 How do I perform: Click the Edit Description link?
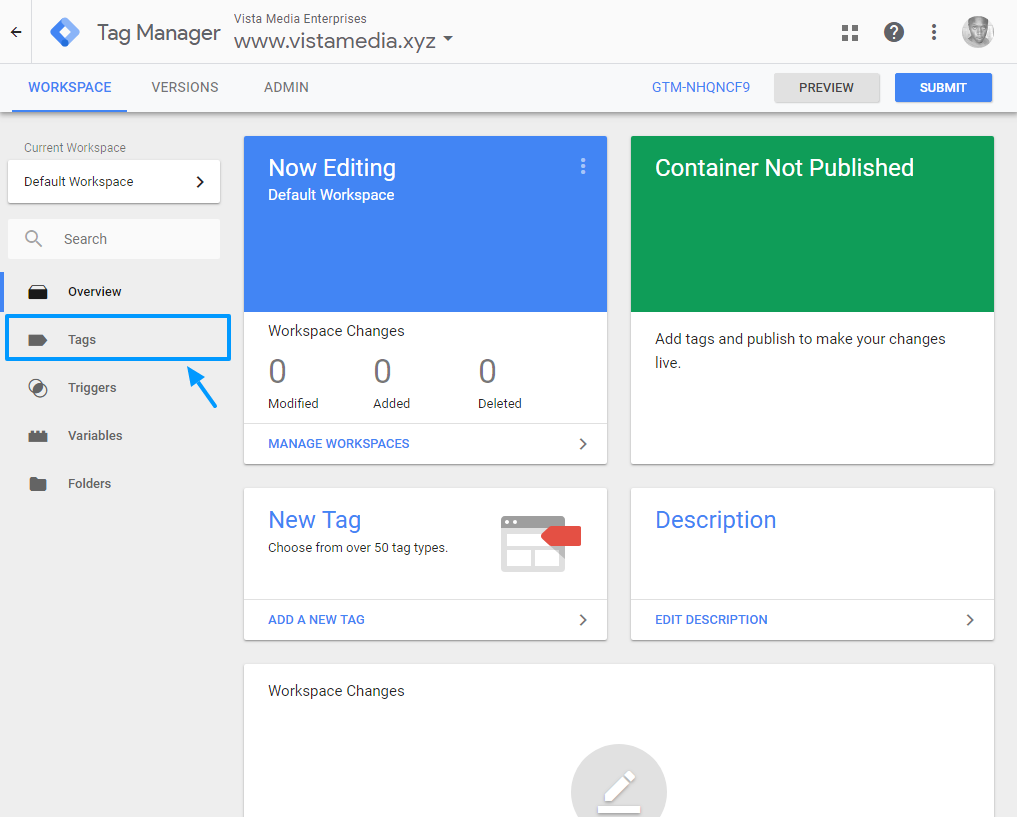(x=711, y=620)
